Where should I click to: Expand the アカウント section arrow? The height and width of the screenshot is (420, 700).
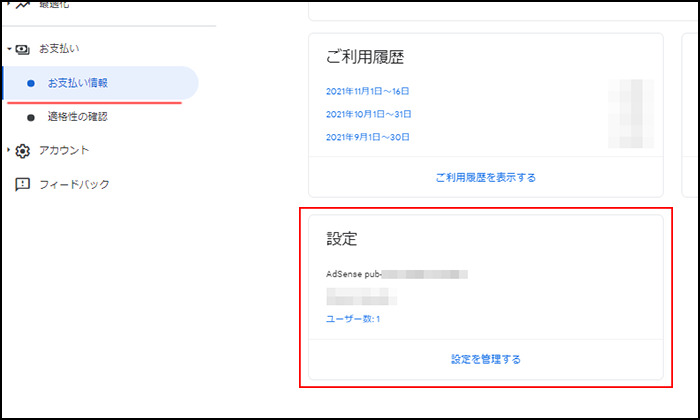click(8, 151)
